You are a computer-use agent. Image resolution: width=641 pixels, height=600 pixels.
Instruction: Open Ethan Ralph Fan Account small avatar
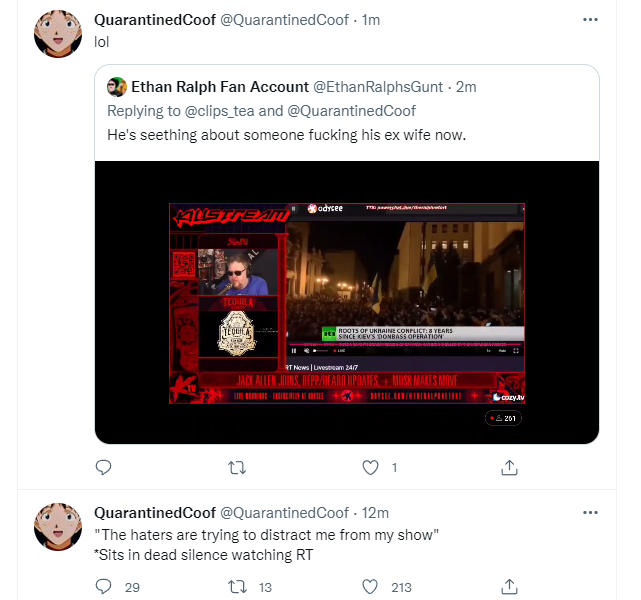click(x=117, y=87)
